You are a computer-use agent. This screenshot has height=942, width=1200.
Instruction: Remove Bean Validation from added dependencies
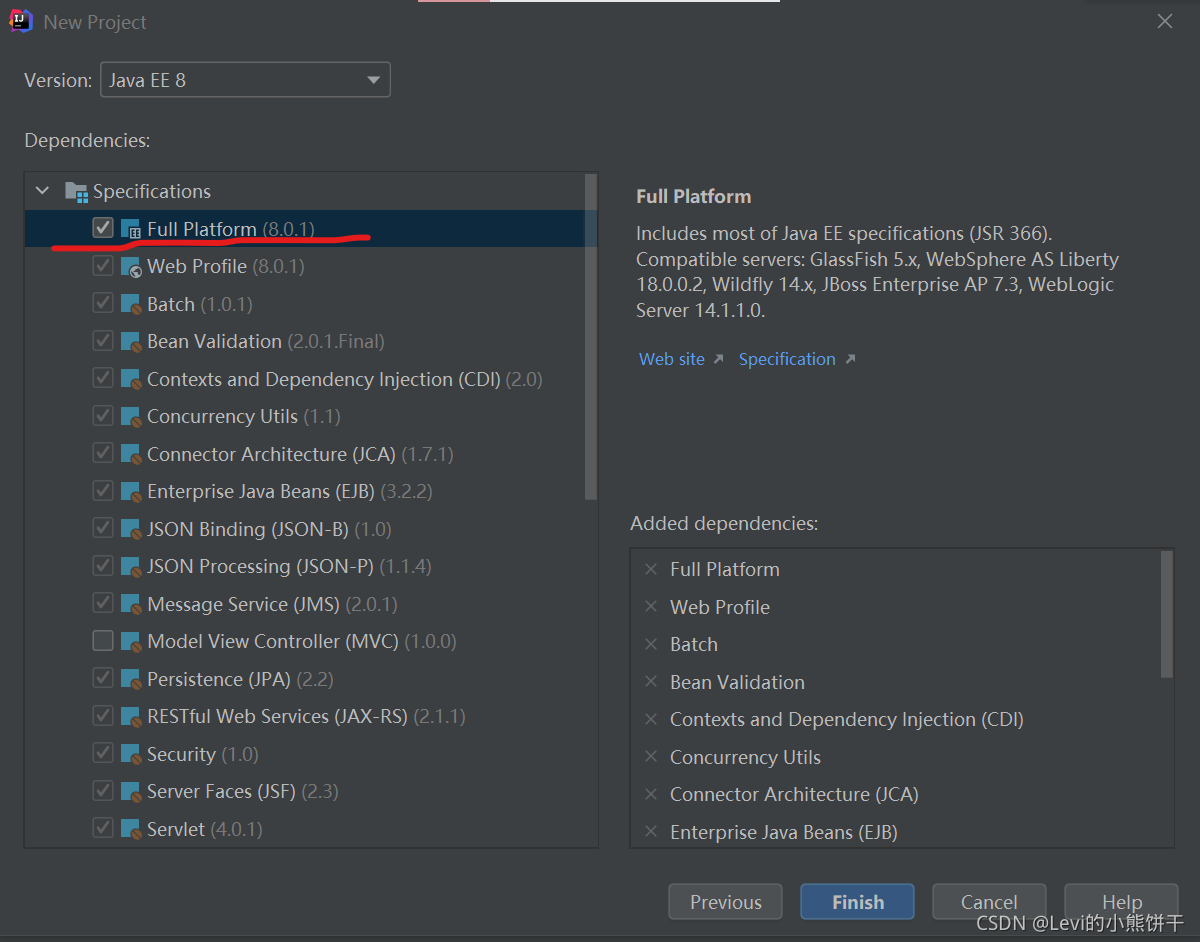tap(651, 682)
